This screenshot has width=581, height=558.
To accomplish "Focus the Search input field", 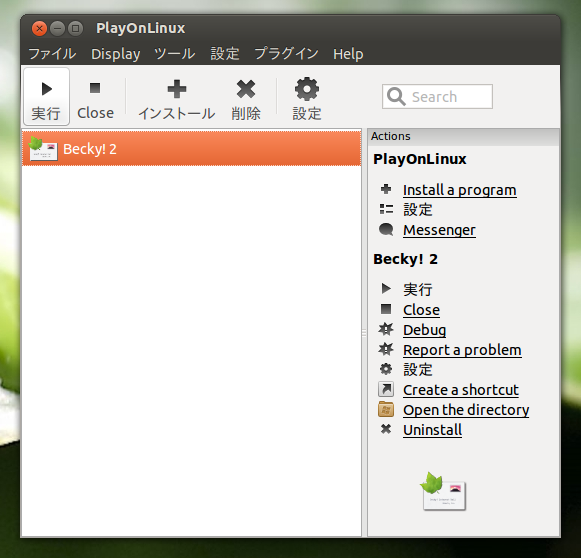I will [x=437, y=97].
